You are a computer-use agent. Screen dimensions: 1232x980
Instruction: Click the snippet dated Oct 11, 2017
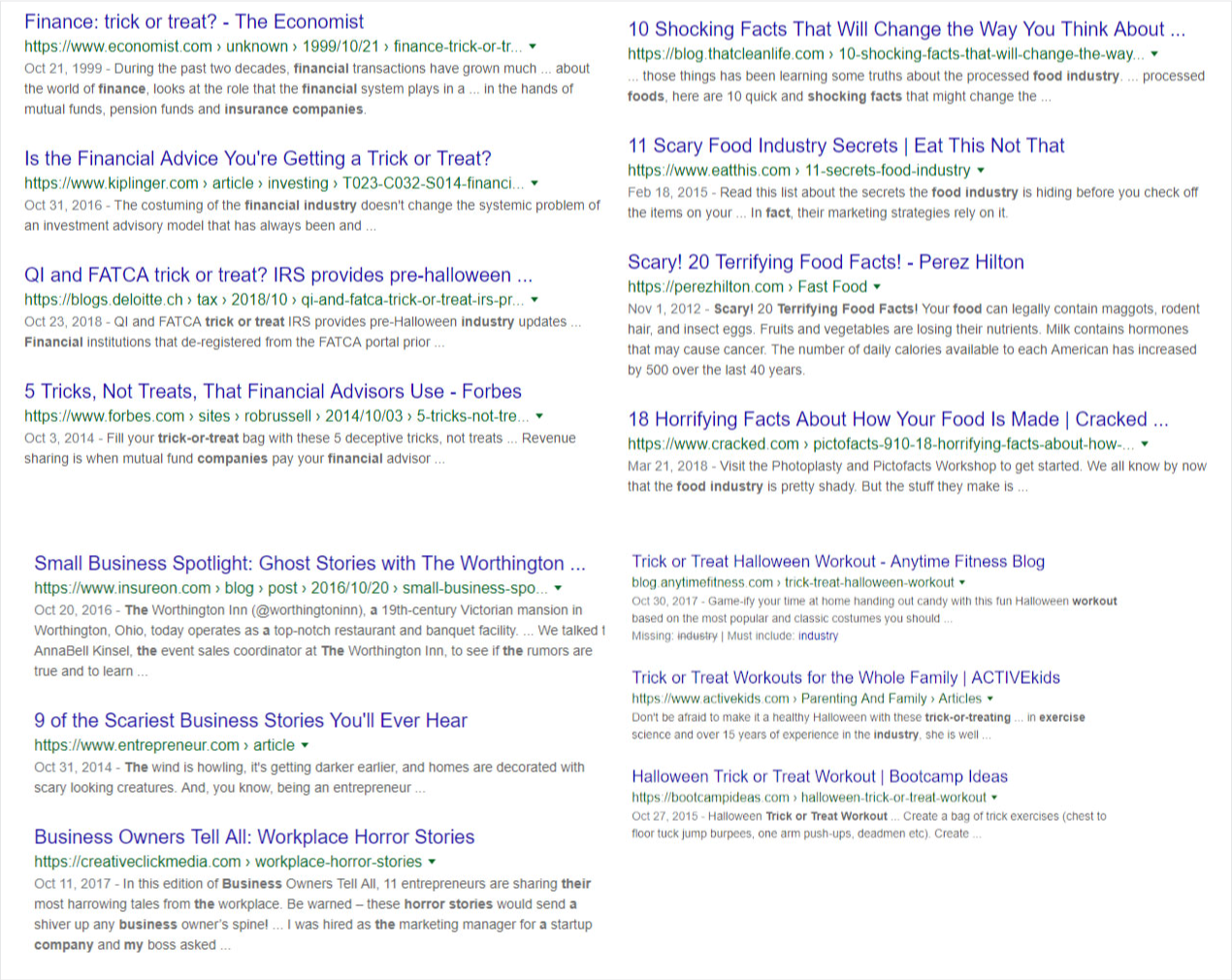pos(312,914)
